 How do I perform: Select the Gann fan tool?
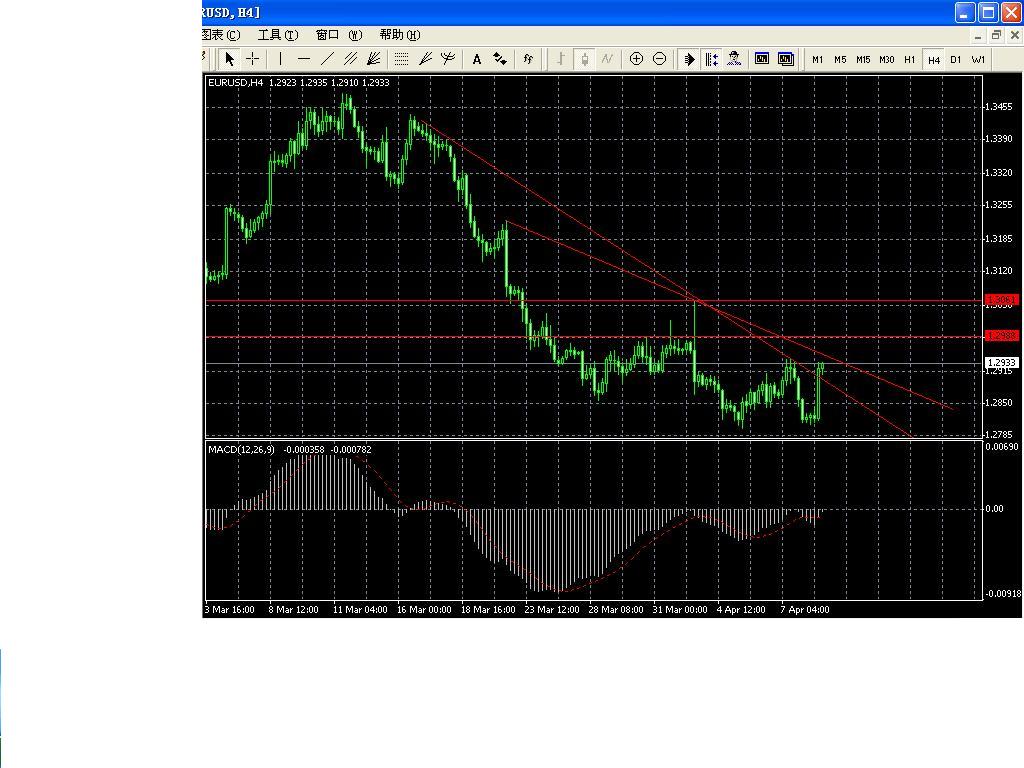click(x=374, y=59)
